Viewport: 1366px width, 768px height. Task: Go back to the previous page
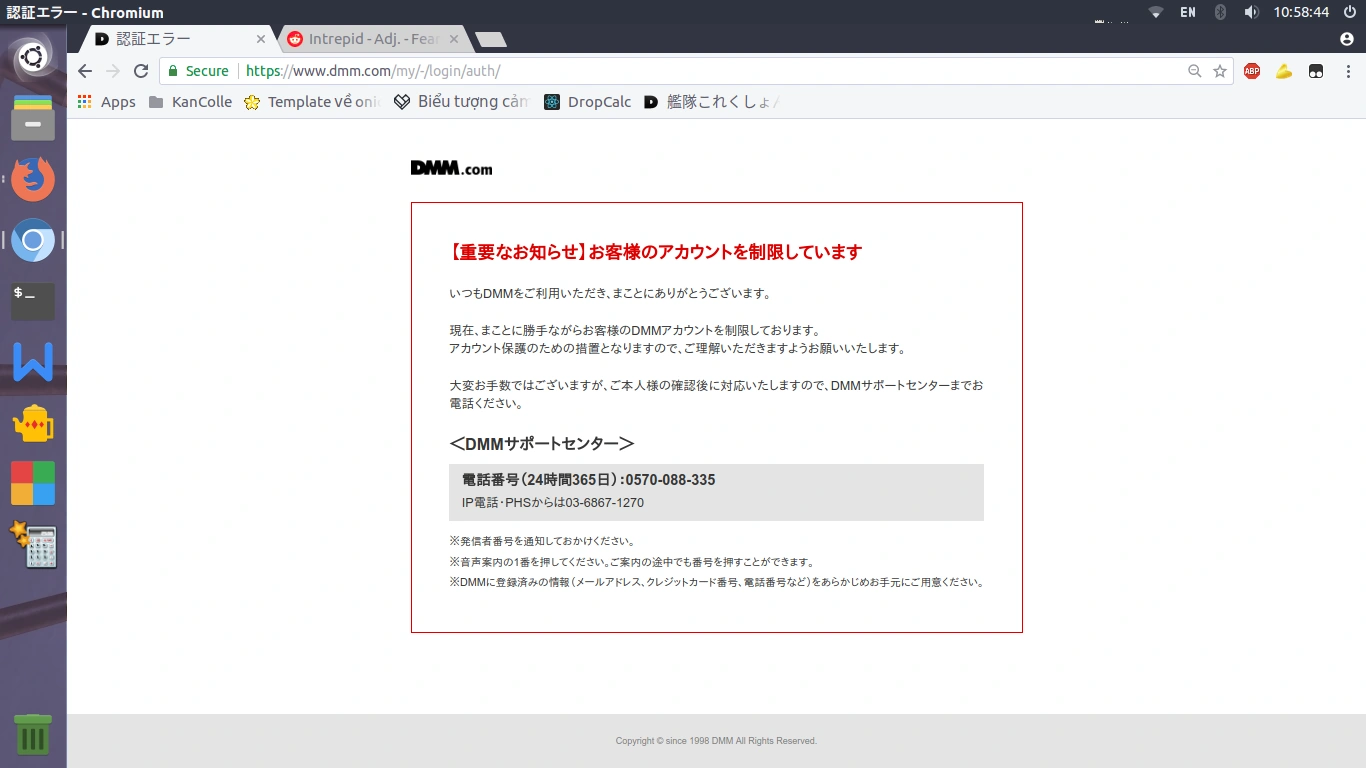click(x=85, y=71)
